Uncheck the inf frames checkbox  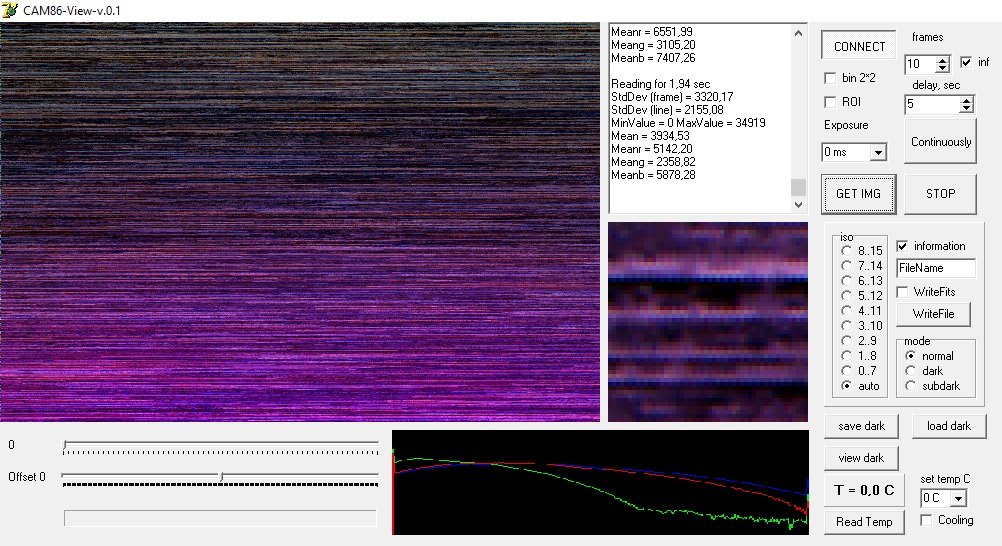point(966,62)
